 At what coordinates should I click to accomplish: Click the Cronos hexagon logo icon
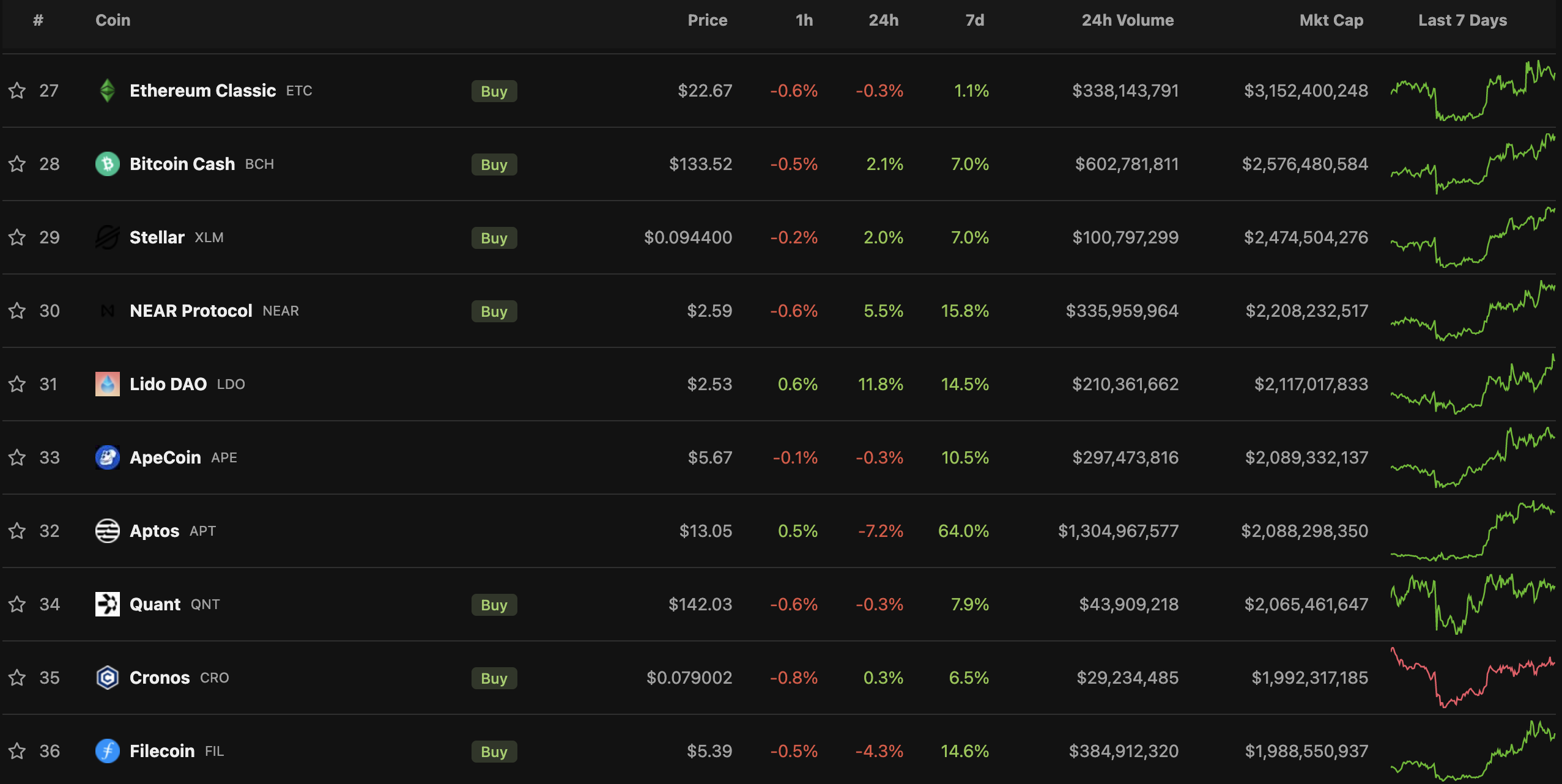(x=107, y=678)
